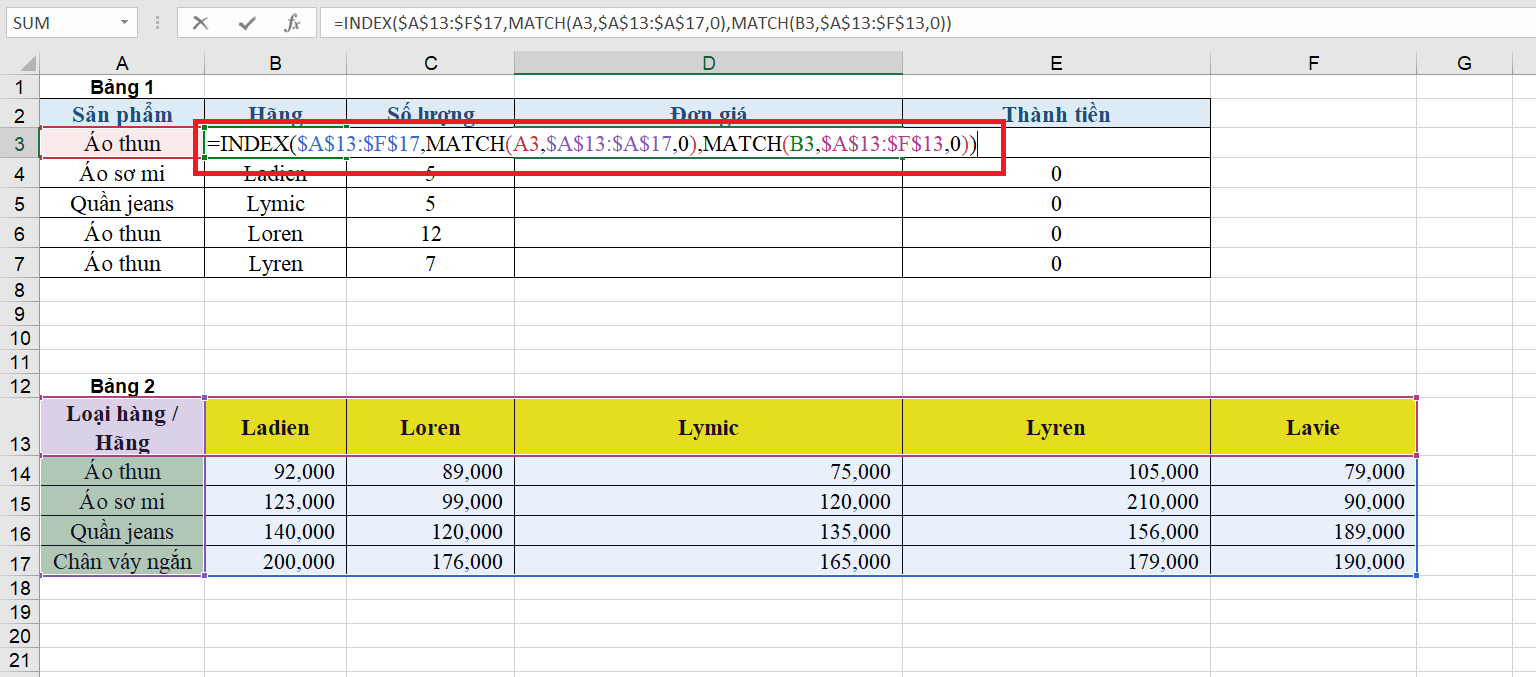This screenshot has width=1536, height=677.
Task: Click the quantity cell showing 12
Action: 430,234
